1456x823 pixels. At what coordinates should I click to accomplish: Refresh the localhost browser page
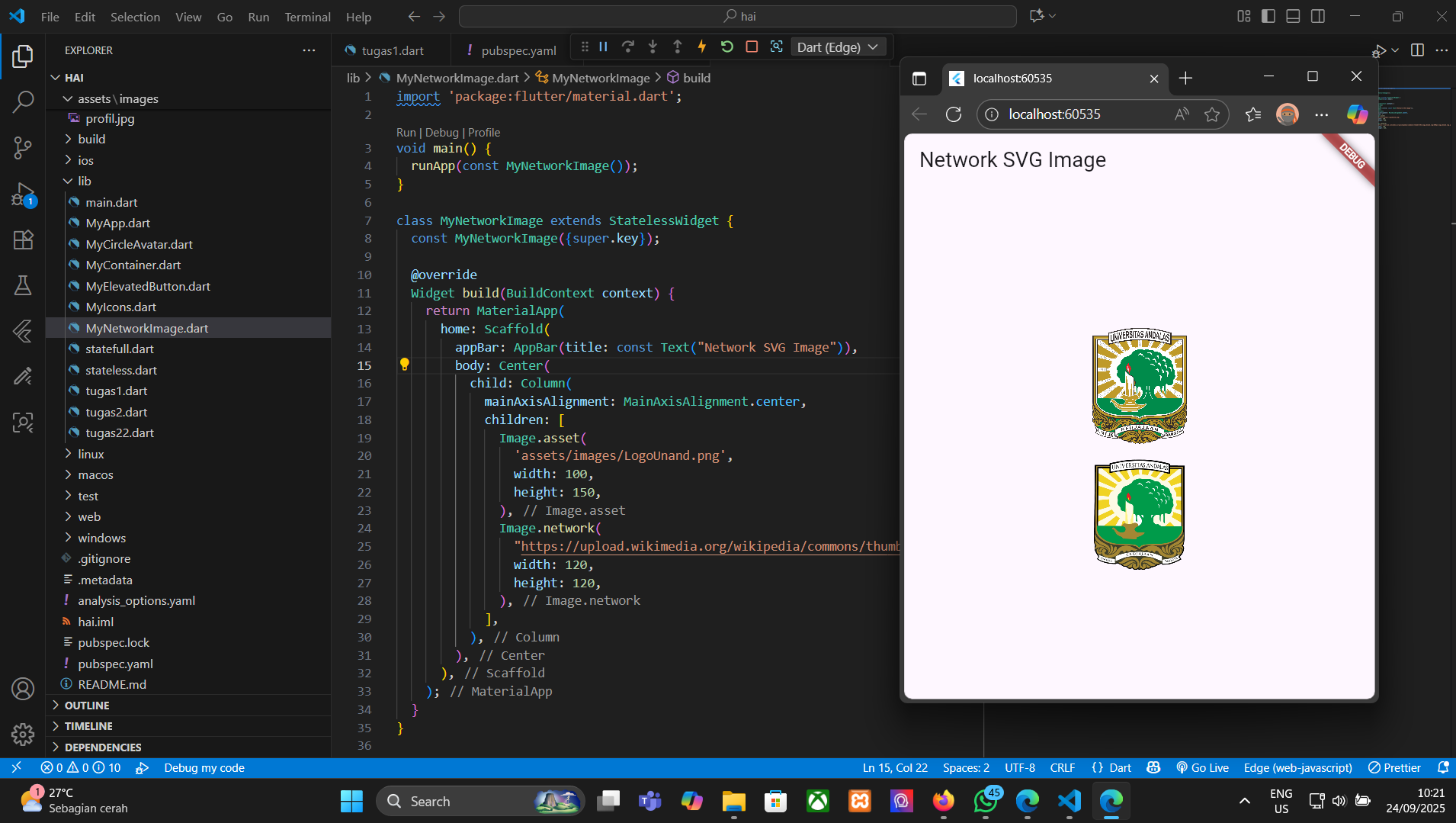pos(953,114)
